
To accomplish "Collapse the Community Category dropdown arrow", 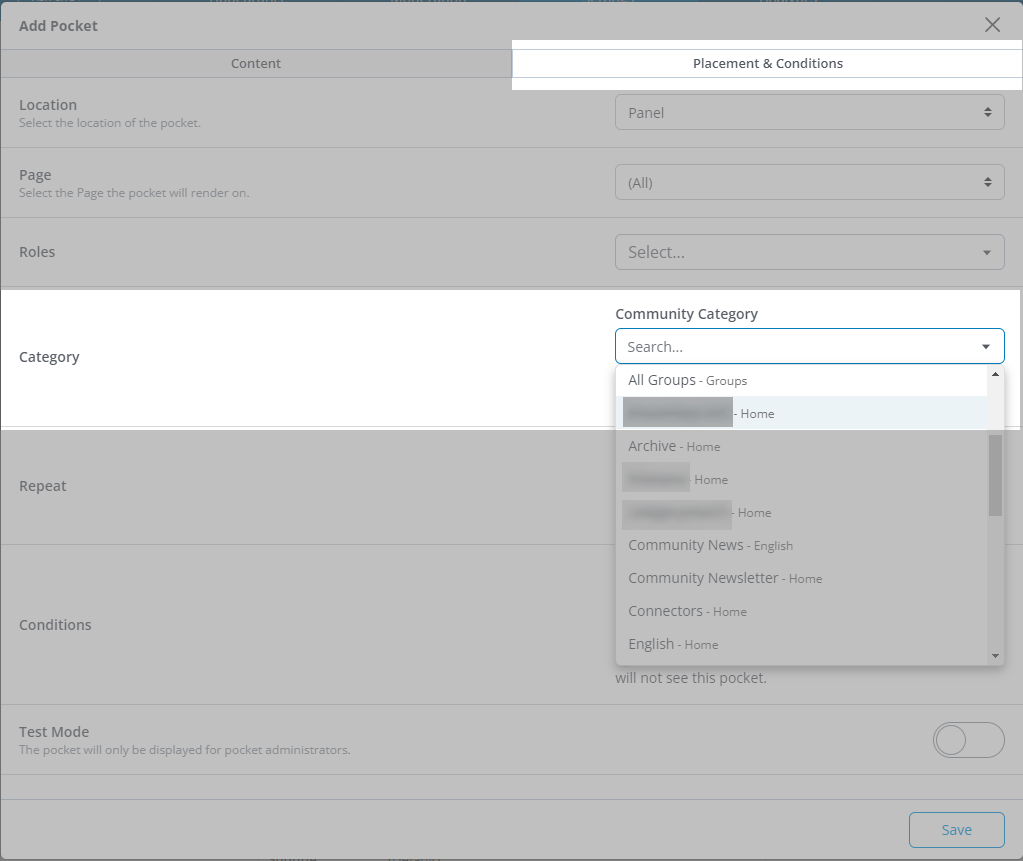I will click(986, 347).
